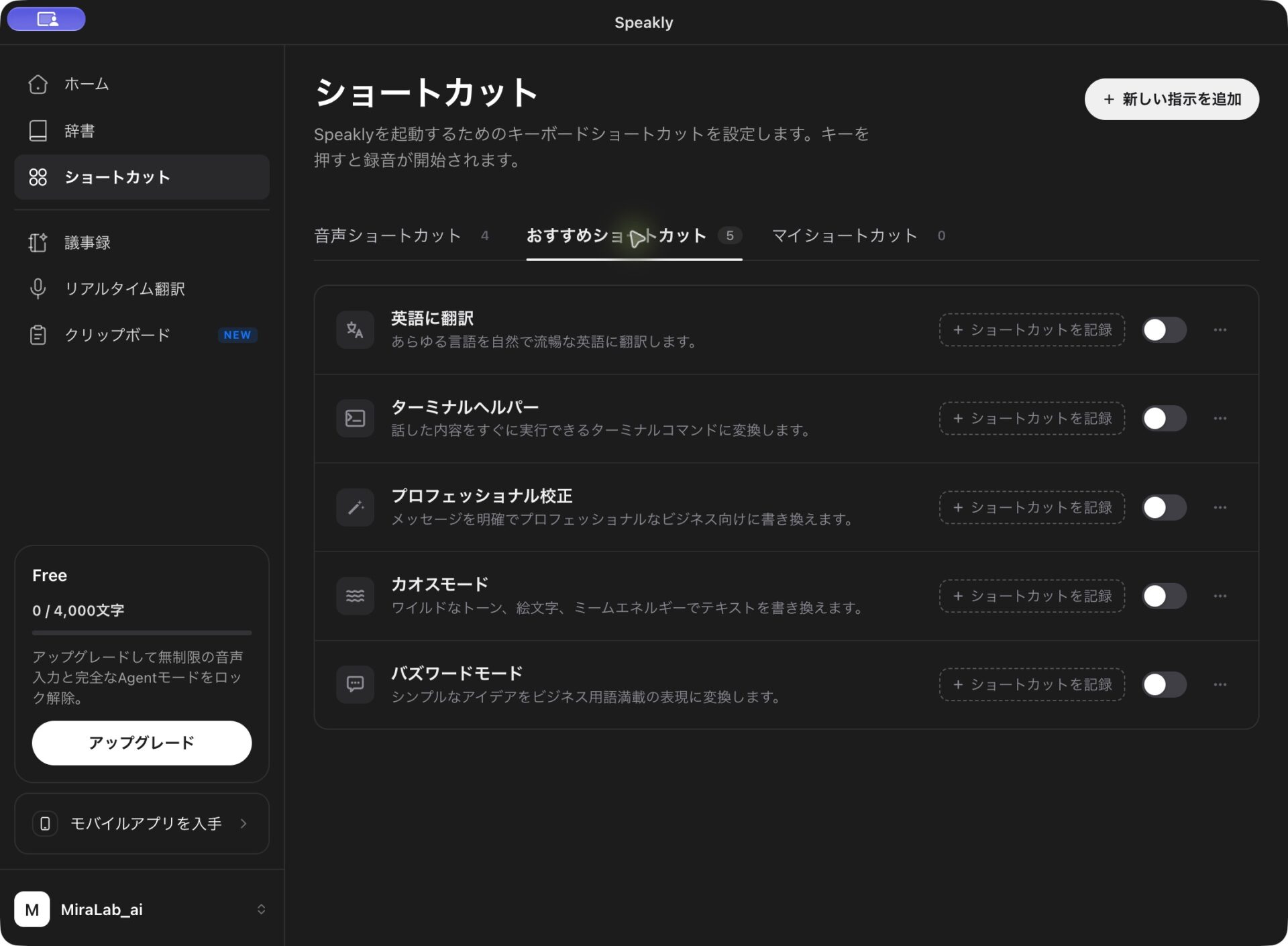
Task: Switch to 音声ショートカット tab
Action: point(401,235)
